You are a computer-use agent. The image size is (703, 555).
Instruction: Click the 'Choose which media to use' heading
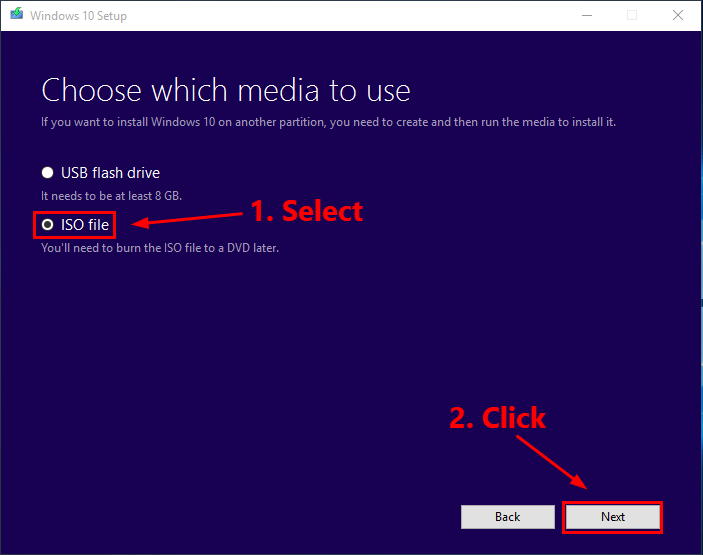(x=226, y=91)
